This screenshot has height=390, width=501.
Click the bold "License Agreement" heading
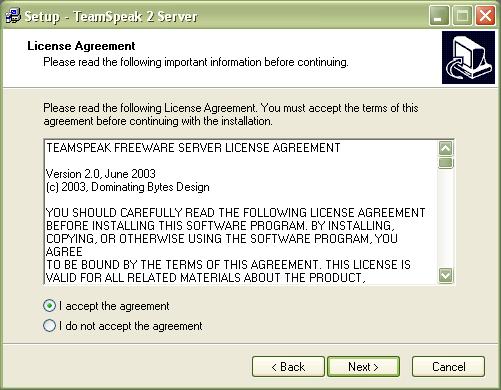pyautogui.click(x=81, y=46)
